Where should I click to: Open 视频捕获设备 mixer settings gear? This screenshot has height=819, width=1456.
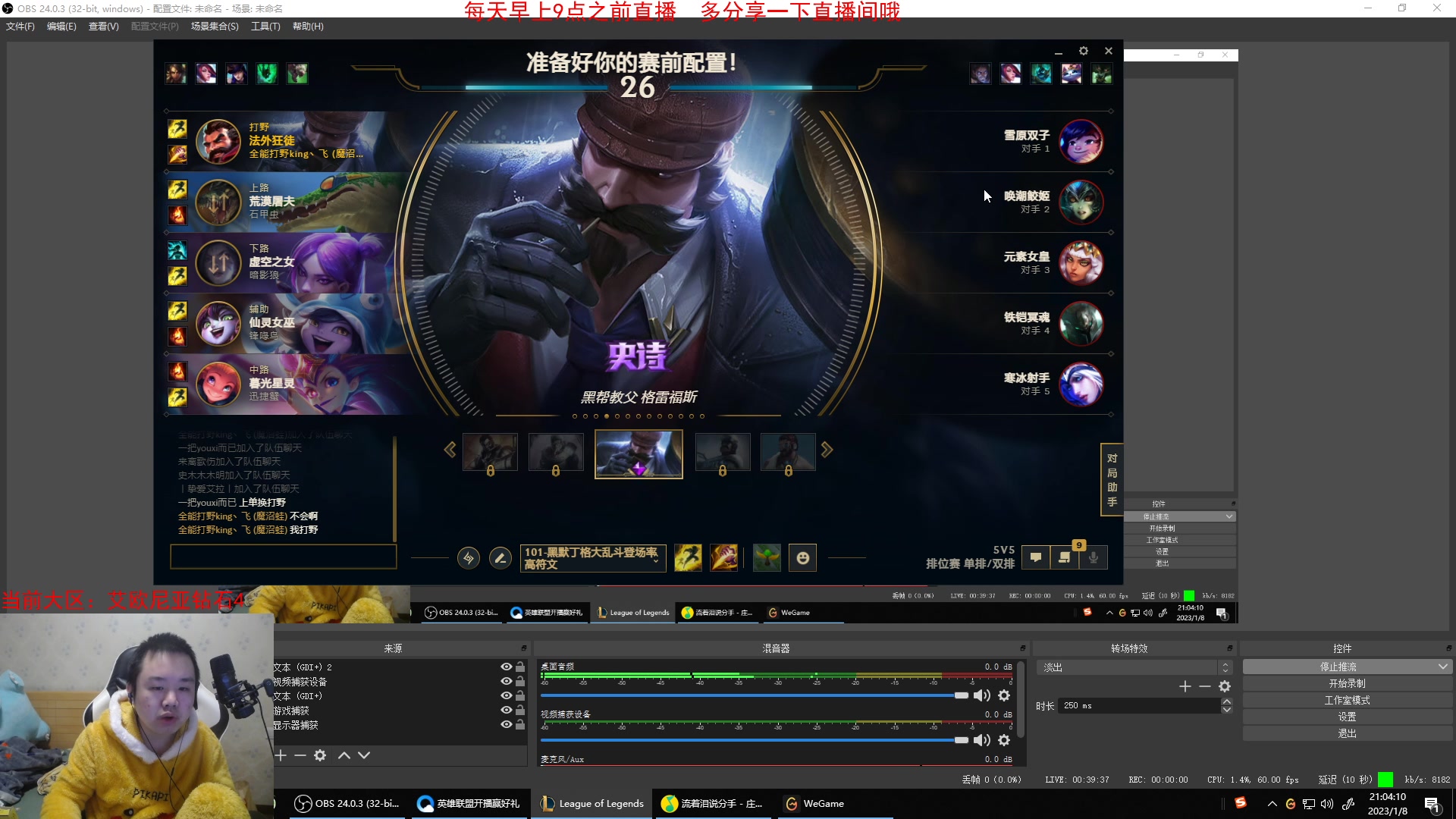[1004, 740]
